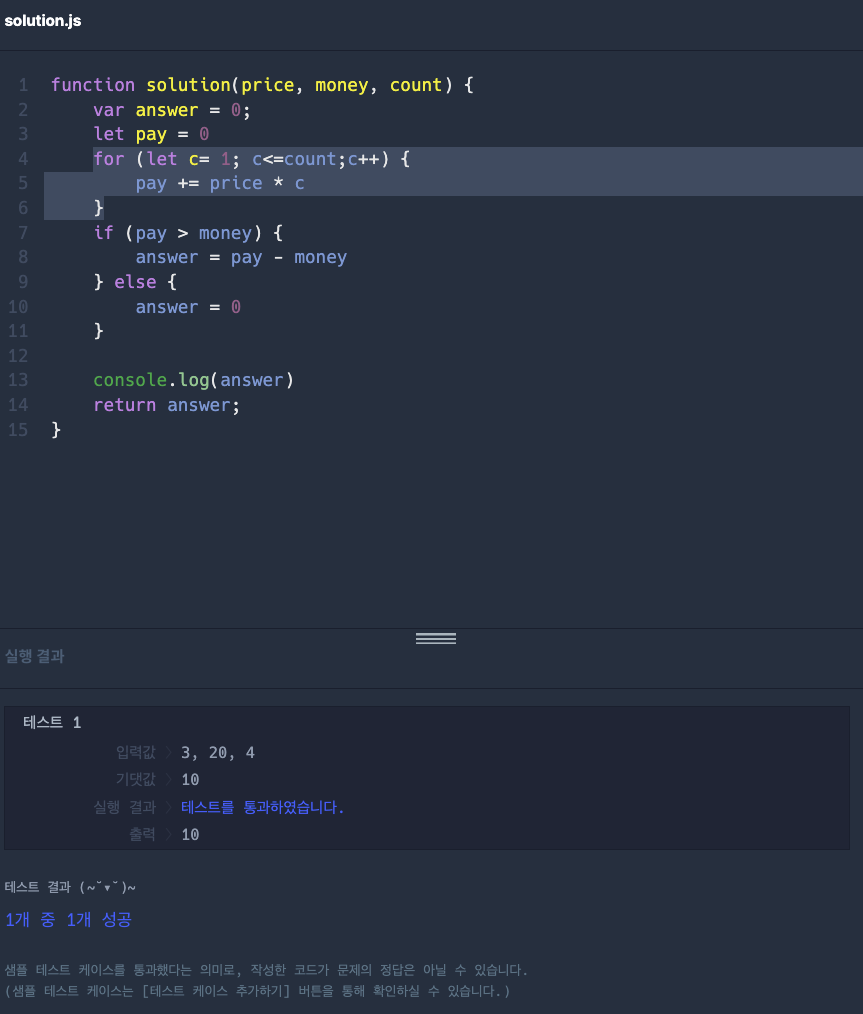This screenshot has height=1014, width=863.
Task: Place cursor on 'function solution' declaration line
Action: tap(262, 85)
